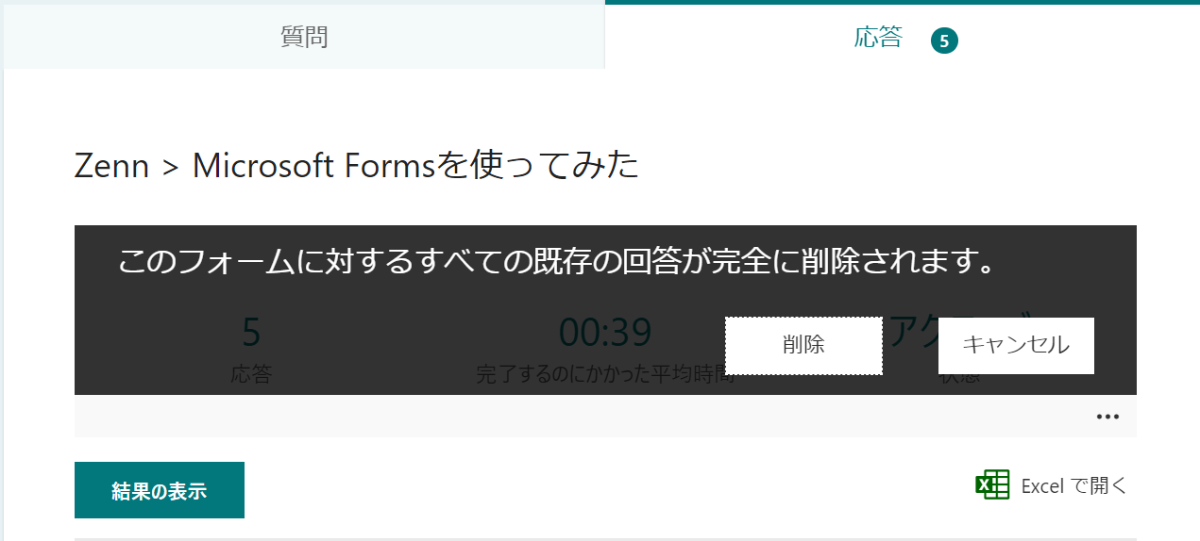
Task: Confirm deletion with the 削除 button
Action: point(803,345)
